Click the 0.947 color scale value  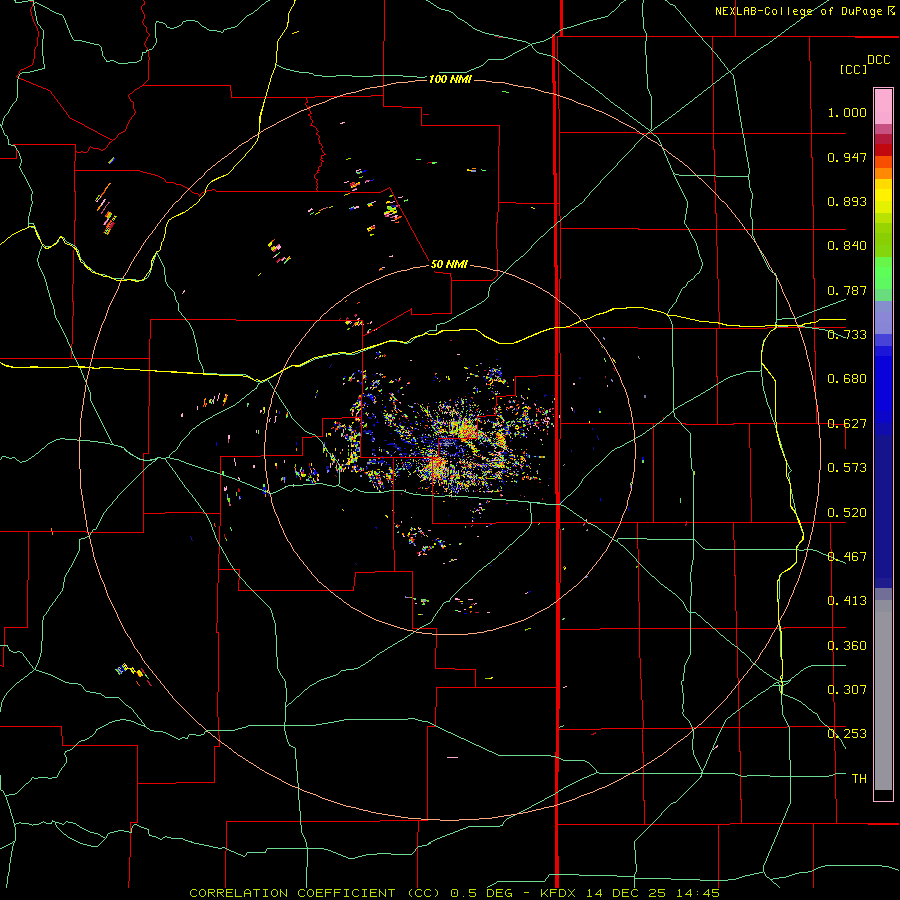[847, 157]
